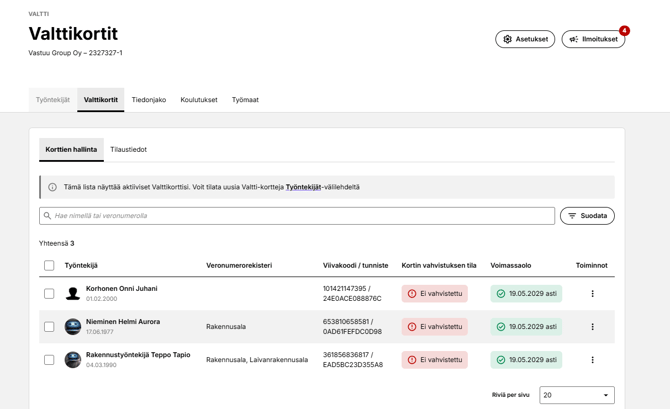Click barcode 653810658581 / 0AD61FEFDC0D98

(352, 327)
